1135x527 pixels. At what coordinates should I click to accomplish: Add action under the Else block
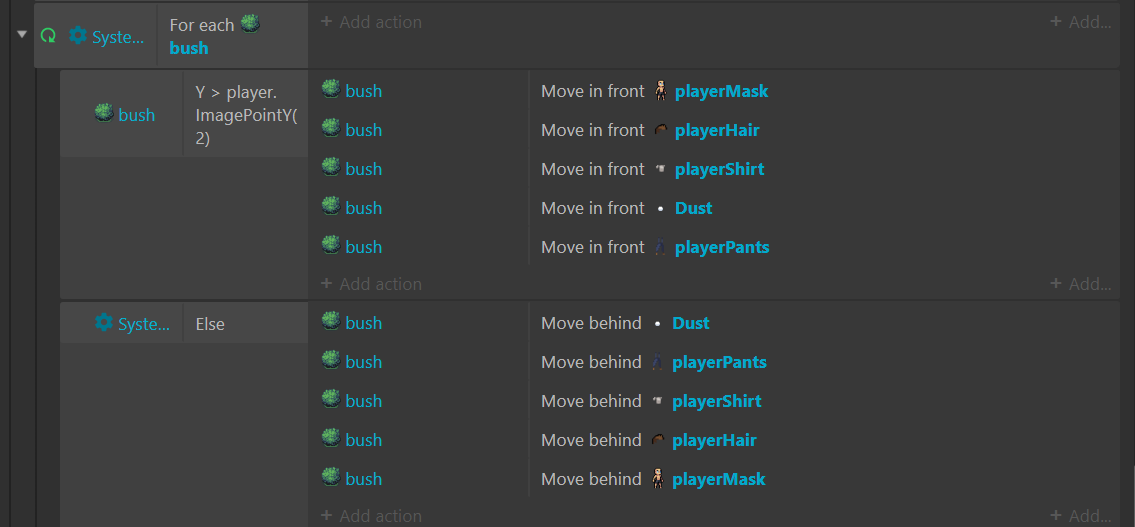[371, 515]
